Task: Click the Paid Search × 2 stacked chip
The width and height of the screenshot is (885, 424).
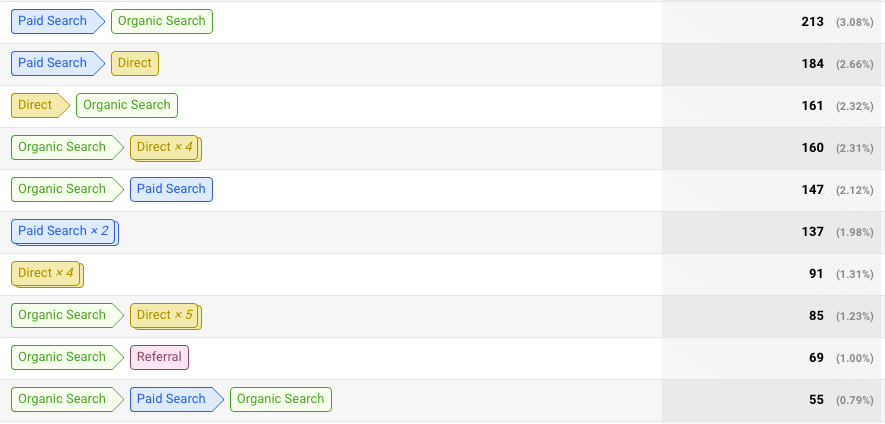Action: coord(64,232)
